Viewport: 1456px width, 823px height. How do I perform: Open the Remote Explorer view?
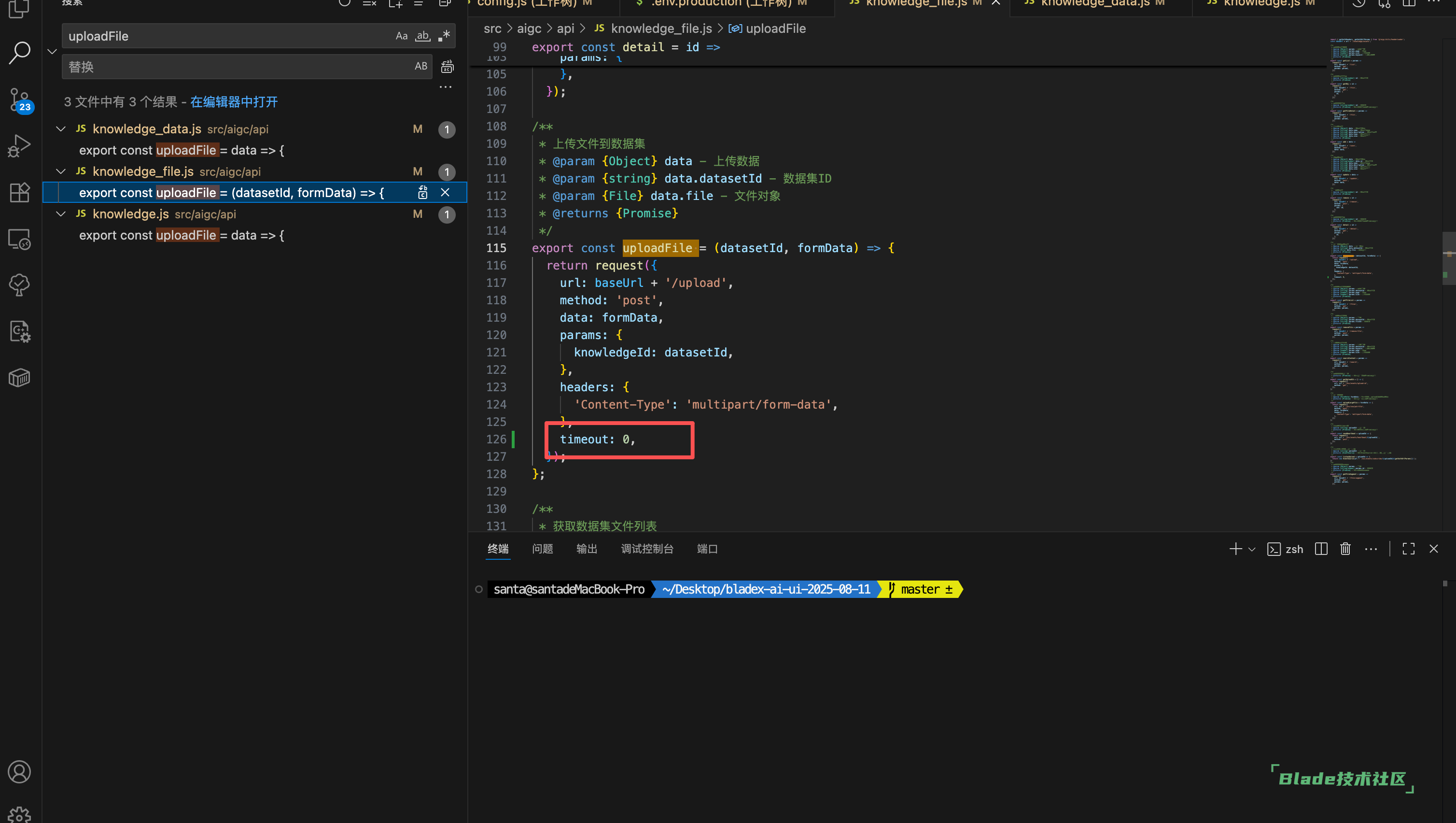coord(20,239)
